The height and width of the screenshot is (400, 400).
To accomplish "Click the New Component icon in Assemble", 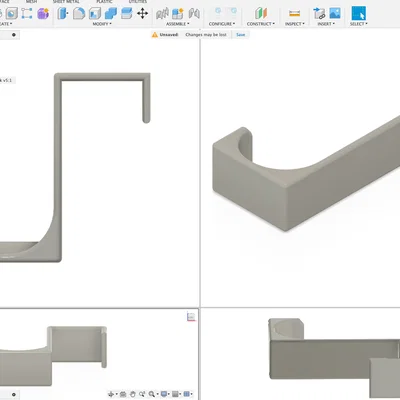I will pyautogui.click(x=178, y=14).
